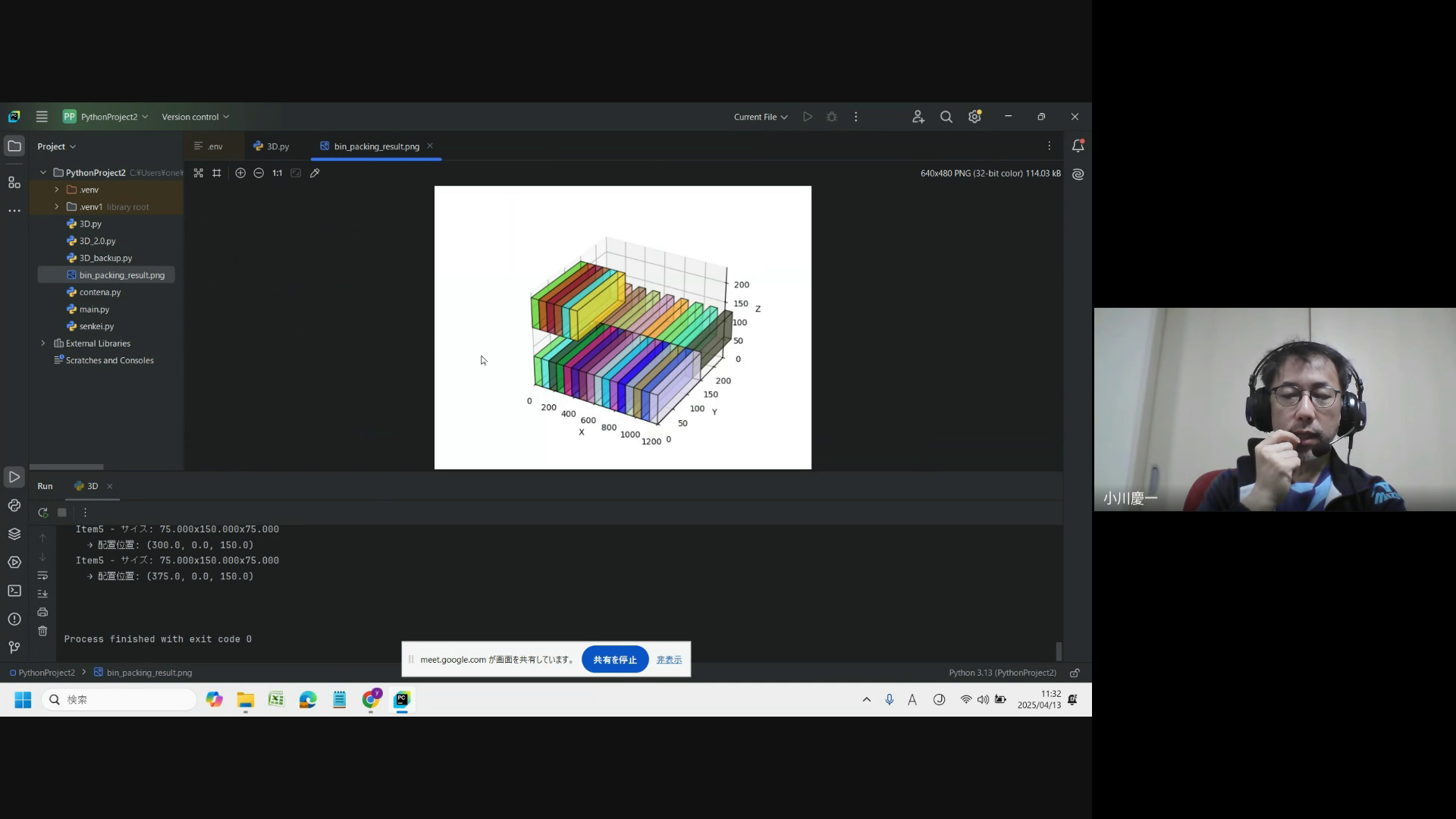Zoom in on the image
Screen dimensions: 1456x819
240,174
